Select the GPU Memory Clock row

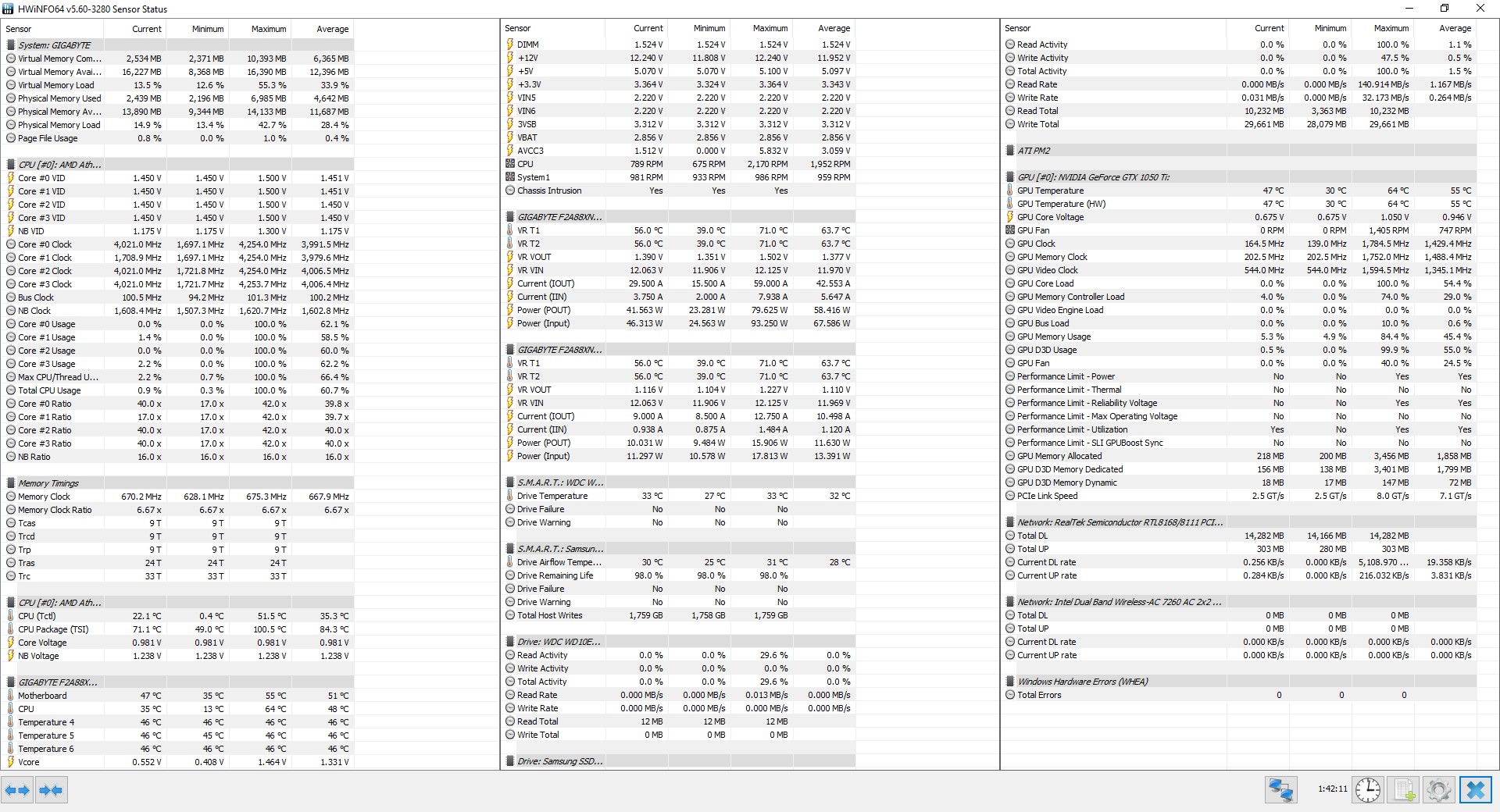1241,257
